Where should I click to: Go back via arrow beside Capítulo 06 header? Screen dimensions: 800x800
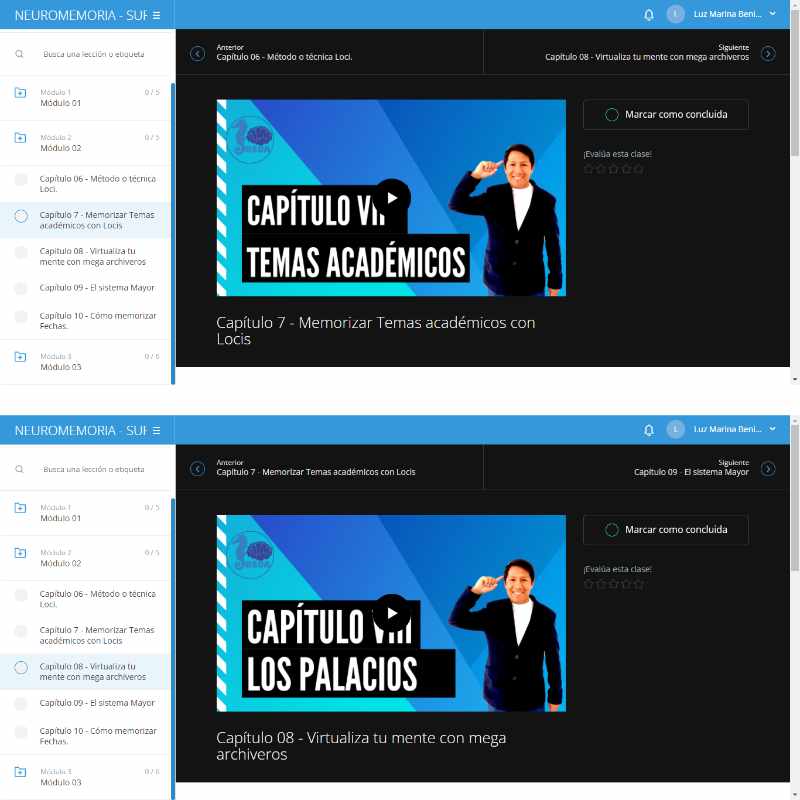(197, 53)
